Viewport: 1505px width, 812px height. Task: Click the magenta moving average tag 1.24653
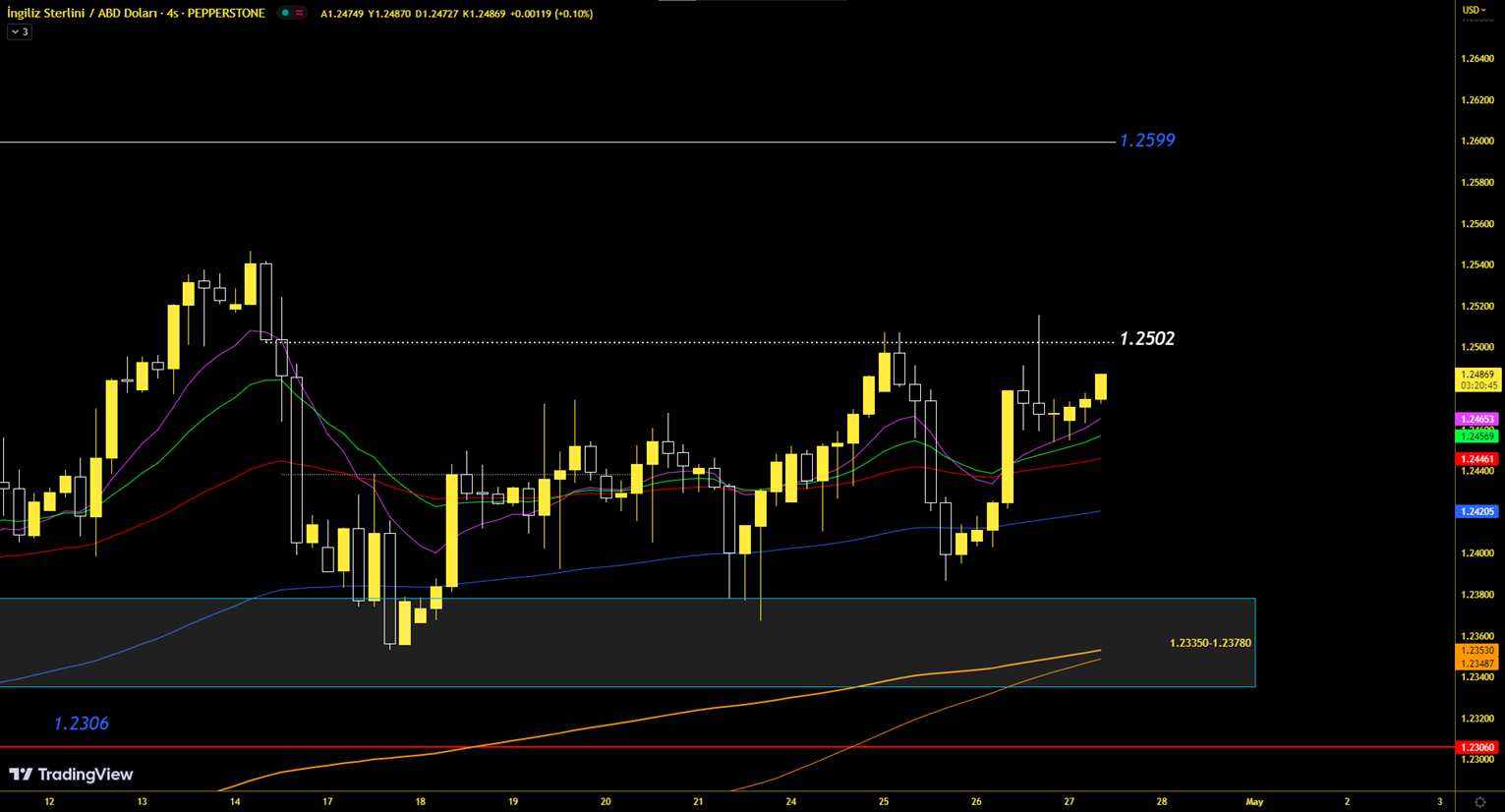pyautogui.click(x=1477, y=420)
